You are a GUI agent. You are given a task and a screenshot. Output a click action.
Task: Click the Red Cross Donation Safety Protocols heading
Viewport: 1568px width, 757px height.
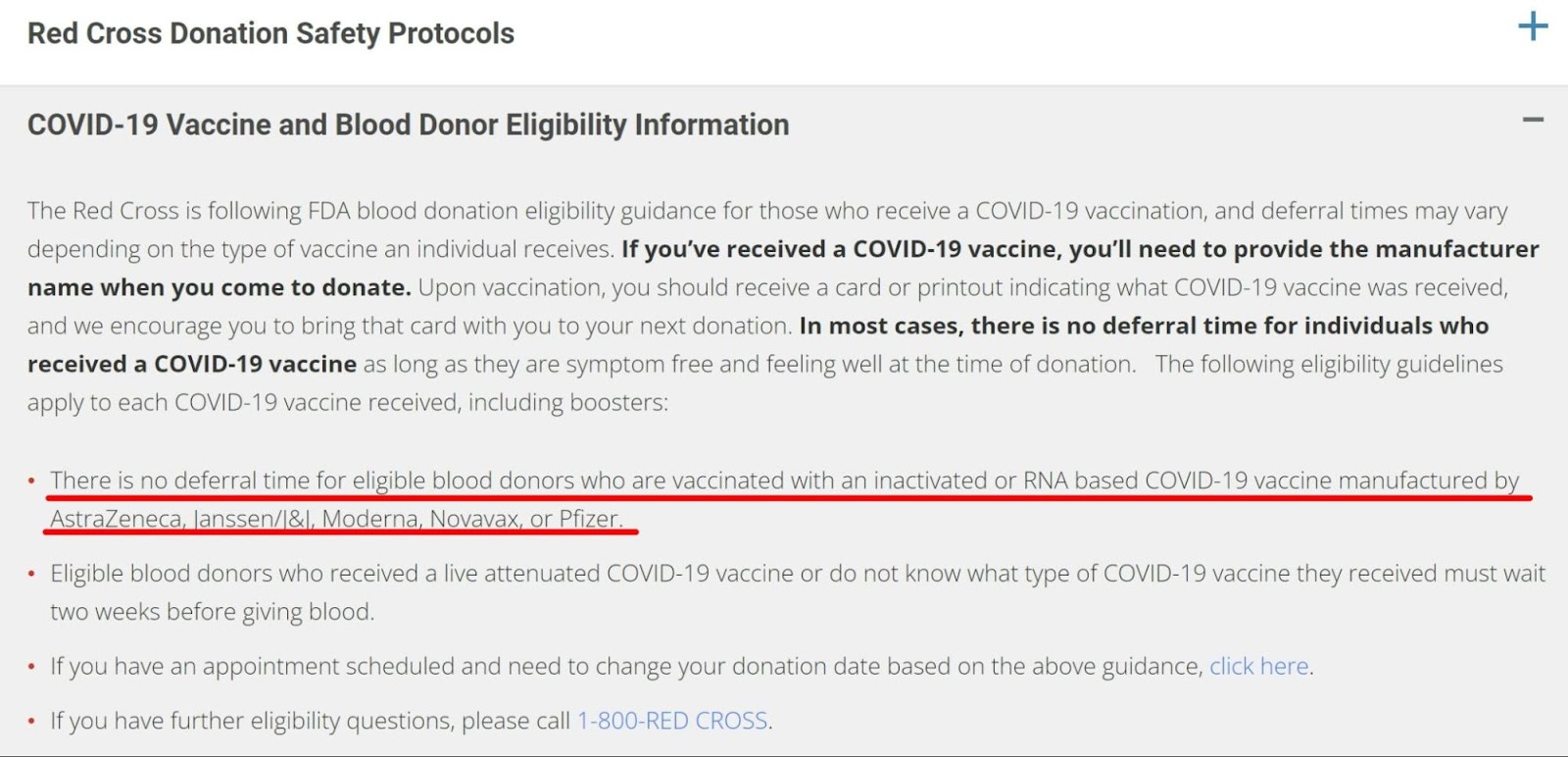(x=270, y=33)
